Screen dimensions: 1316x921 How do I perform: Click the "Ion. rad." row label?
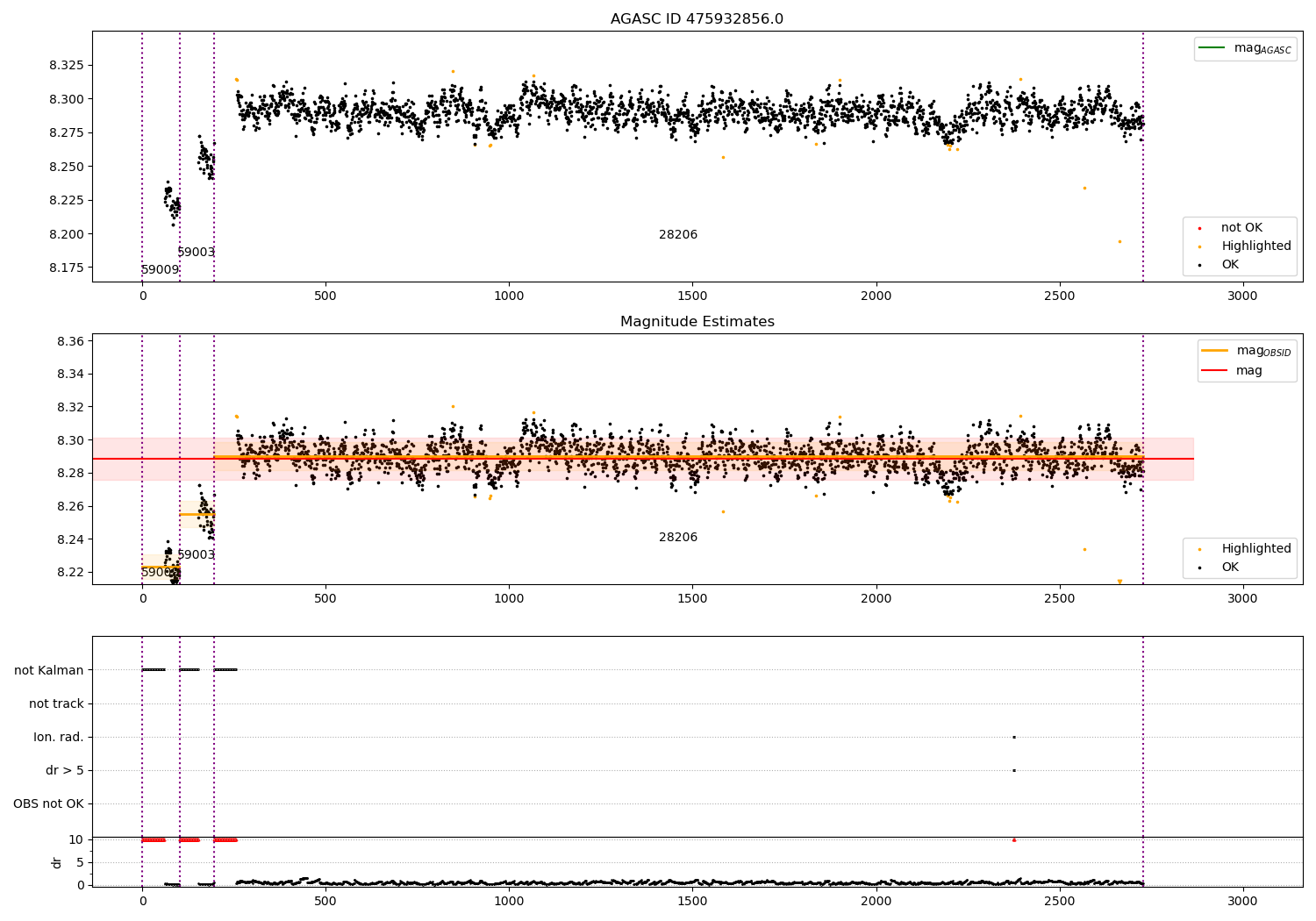coord(59,738)
